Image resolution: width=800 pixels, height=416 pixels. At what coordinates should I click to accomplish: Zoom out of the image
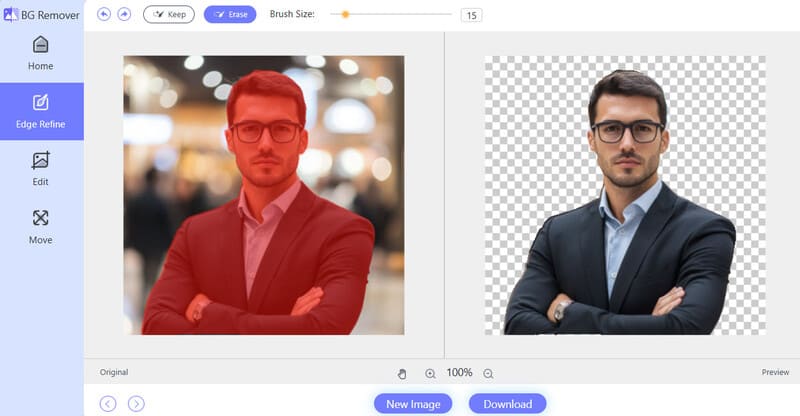pyautogui.click(x=488, y=374)
